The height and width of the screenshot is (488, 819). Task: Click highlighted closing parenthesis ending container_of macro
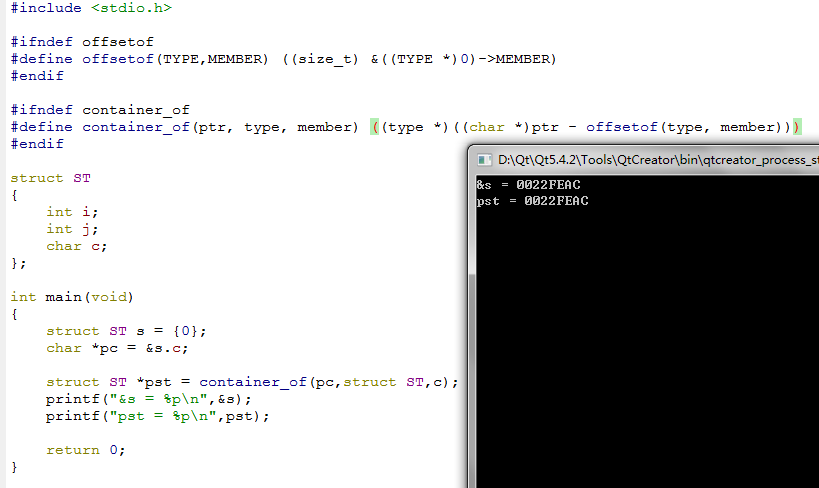[x=797, y=127]
